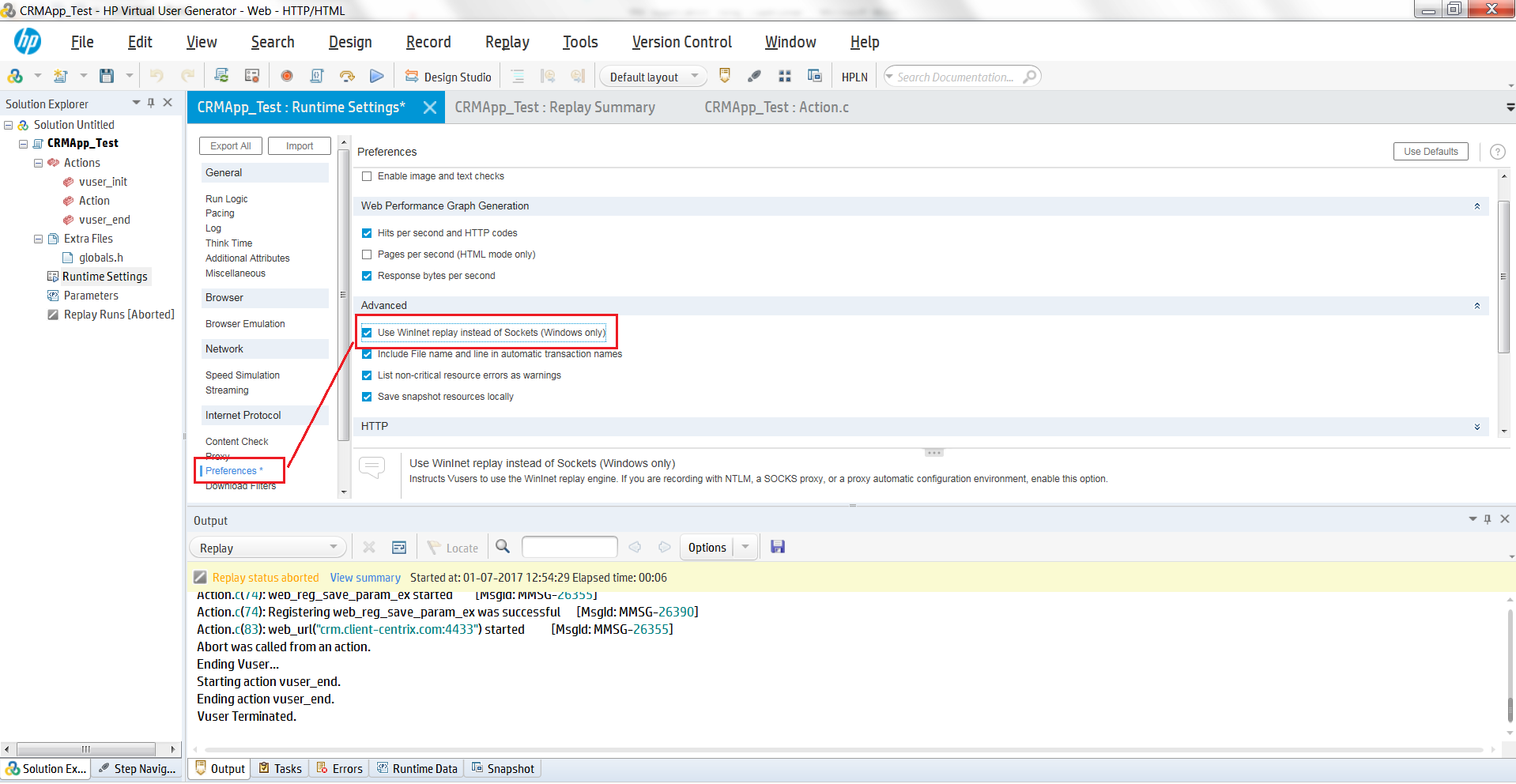Close the Solution Explorer panel
The image size is (1516, 784).
click(168, 103)
